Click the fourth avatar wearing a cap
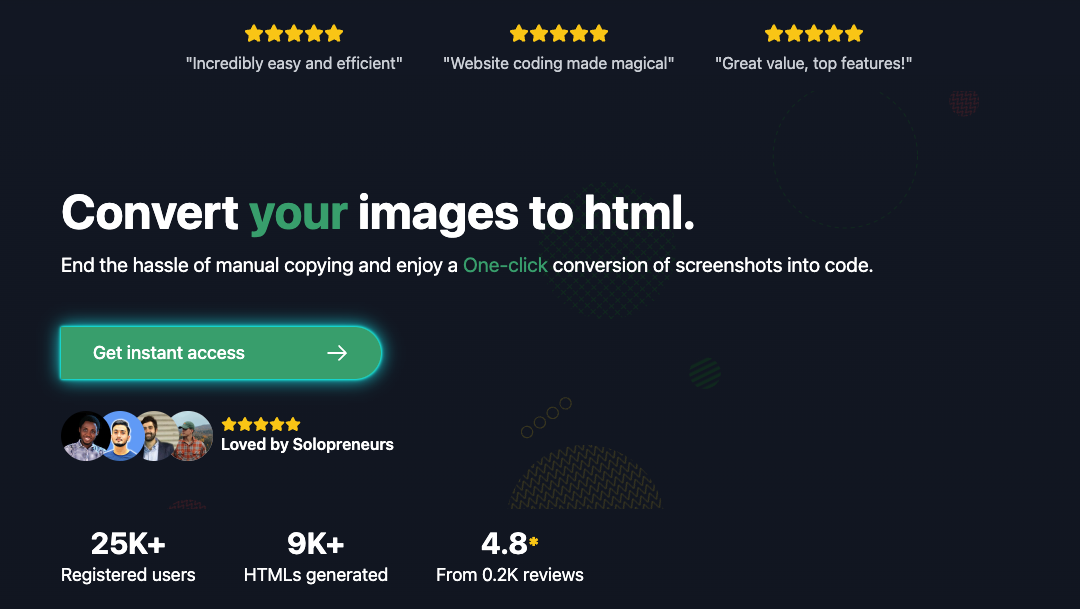The width and height of the screenshot is (1080, 609). pos(190,436)
